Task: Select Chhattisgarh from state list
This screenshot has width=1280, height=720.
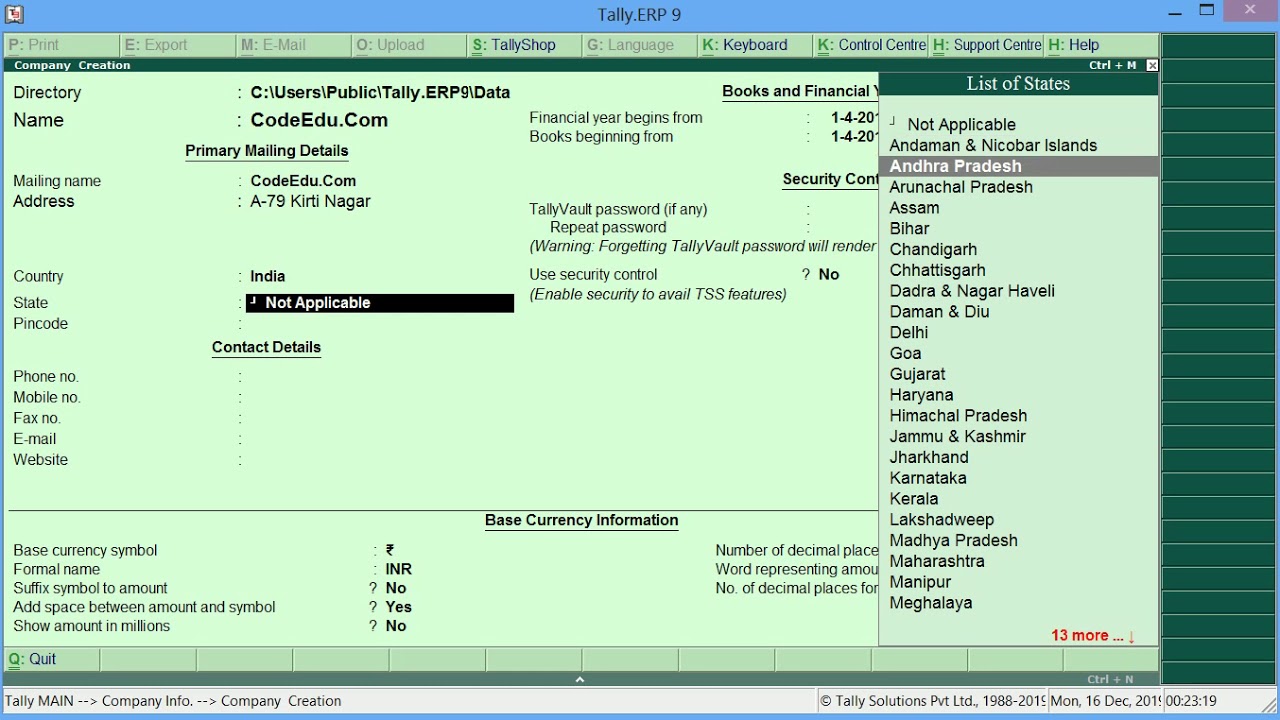Action: tap(937, 270)
